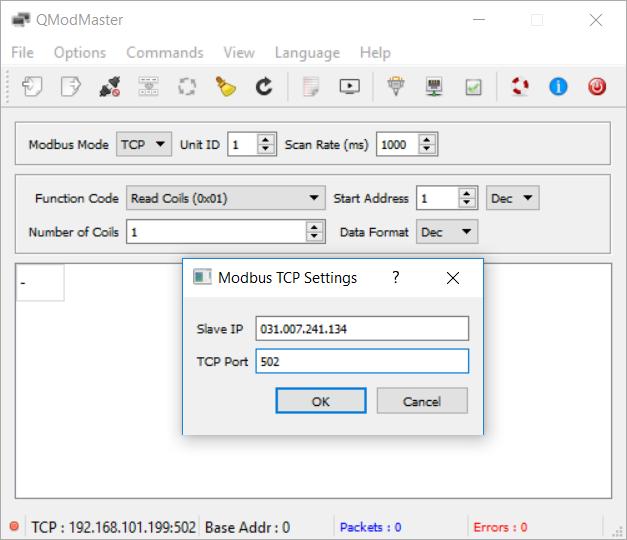This screenshot has height=540, width=627.
Task: Click the Slave IP input field
Action: pos(362,329)
